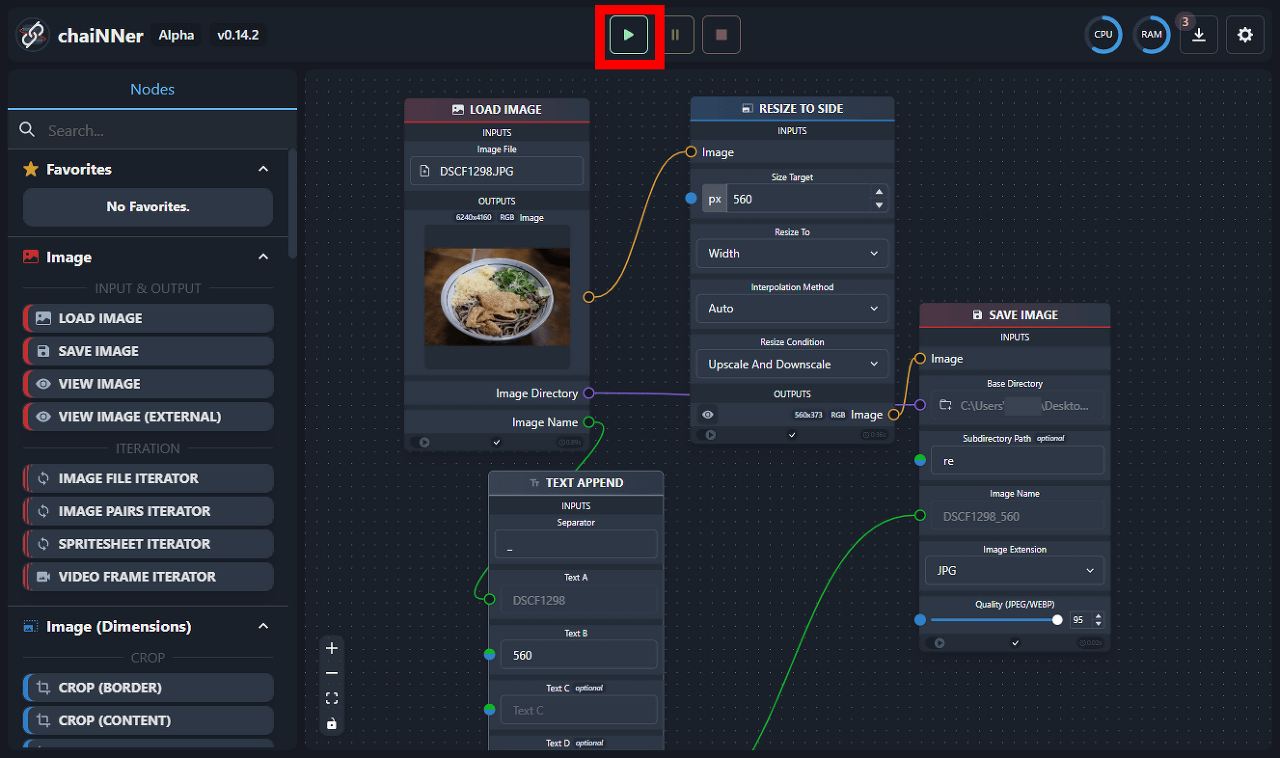The image size is (1280, 758).
Task: Click the node search field
Action: tap(152, 130)
